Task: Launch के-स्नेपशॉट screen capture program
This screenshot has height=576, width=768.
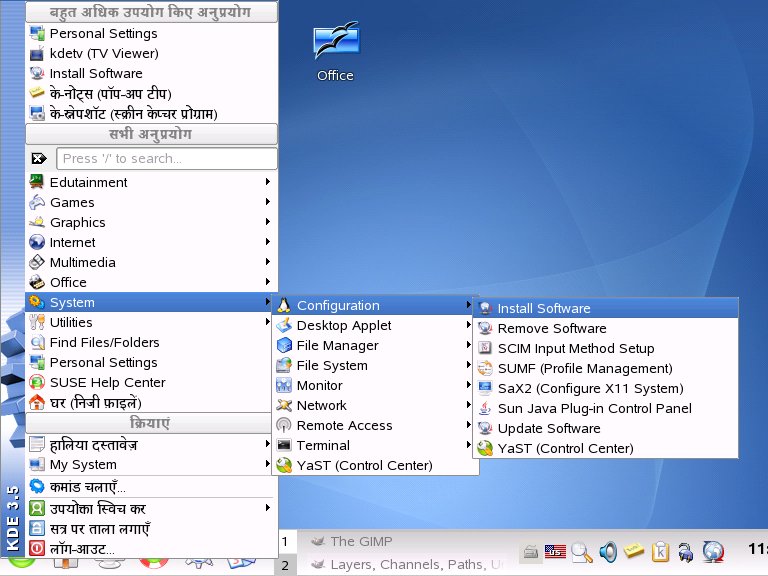Action: click(x=151, y=114)
